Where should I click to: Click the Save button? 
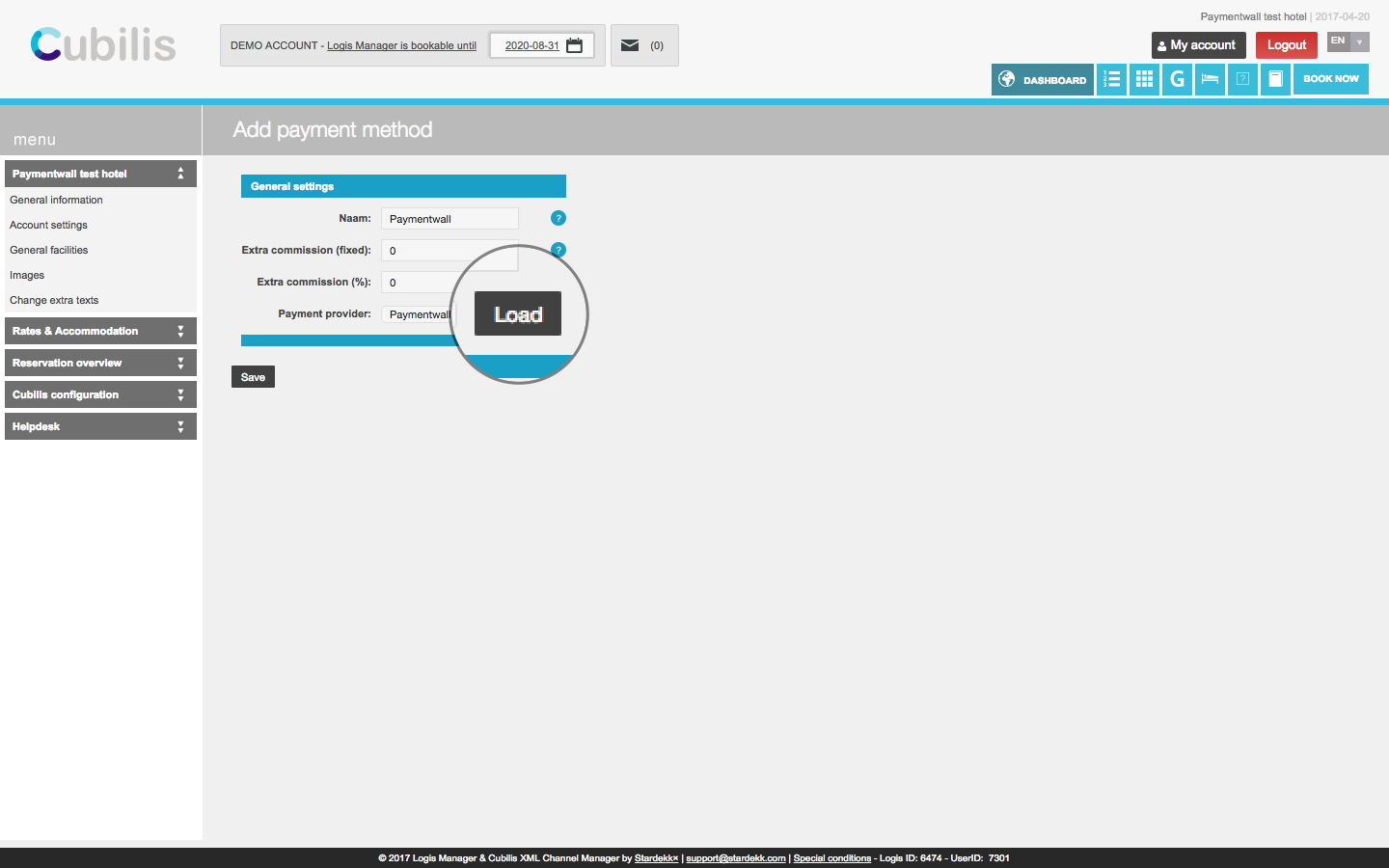coord(253,377)
